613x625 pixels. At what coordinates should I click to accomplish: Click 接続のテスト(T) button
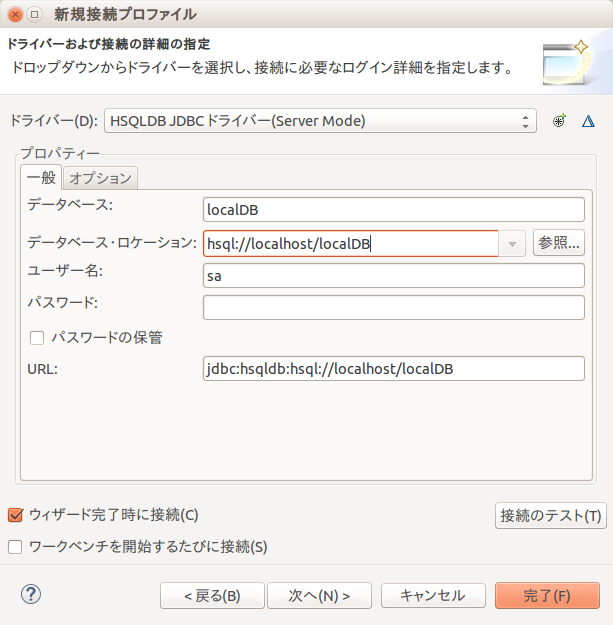pos(551,516)
